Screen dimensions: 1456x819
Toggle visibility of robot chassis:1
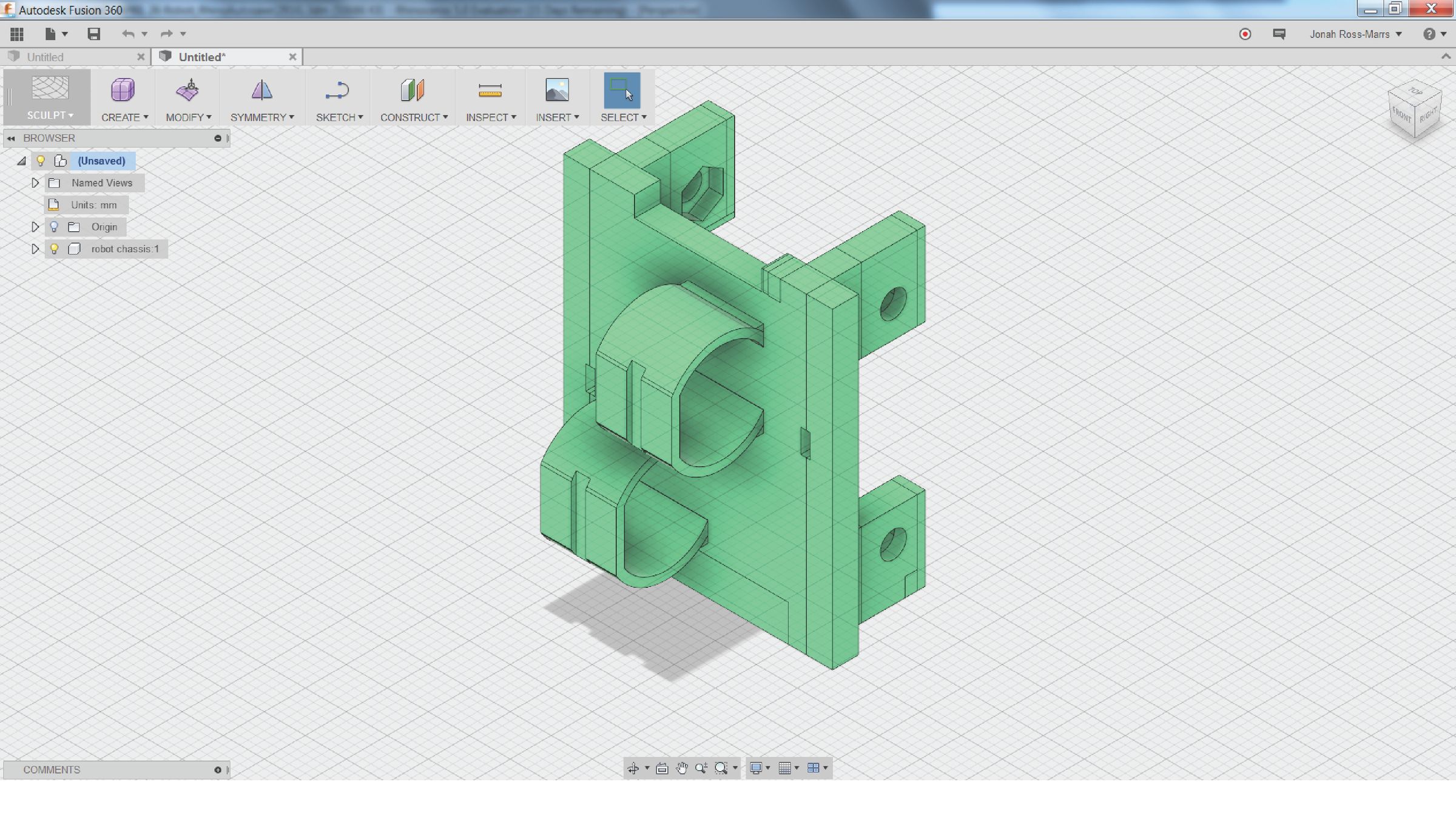54,249
